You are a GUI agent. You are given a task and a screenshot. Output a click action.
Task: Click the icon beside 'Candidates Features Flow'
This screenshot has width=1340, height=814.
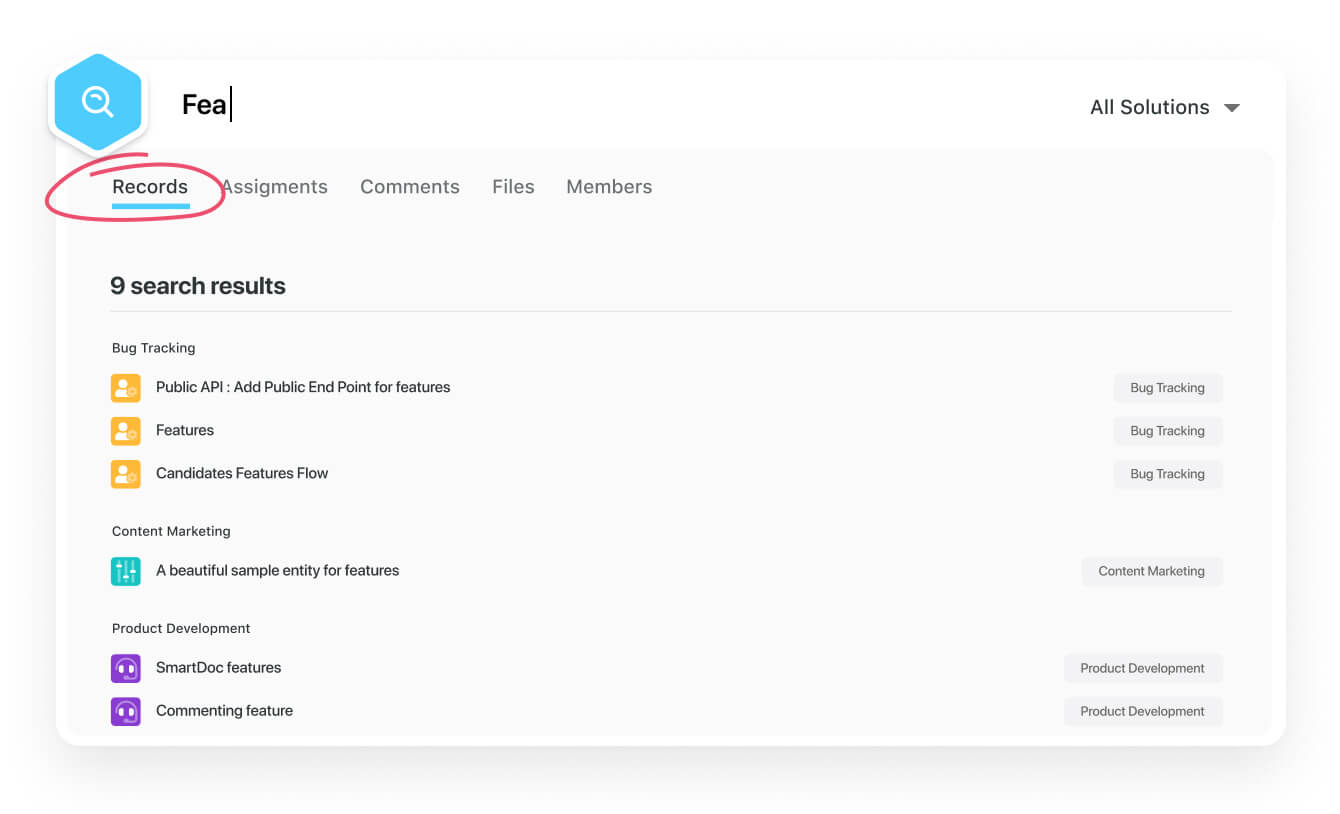tap(125, 474)
